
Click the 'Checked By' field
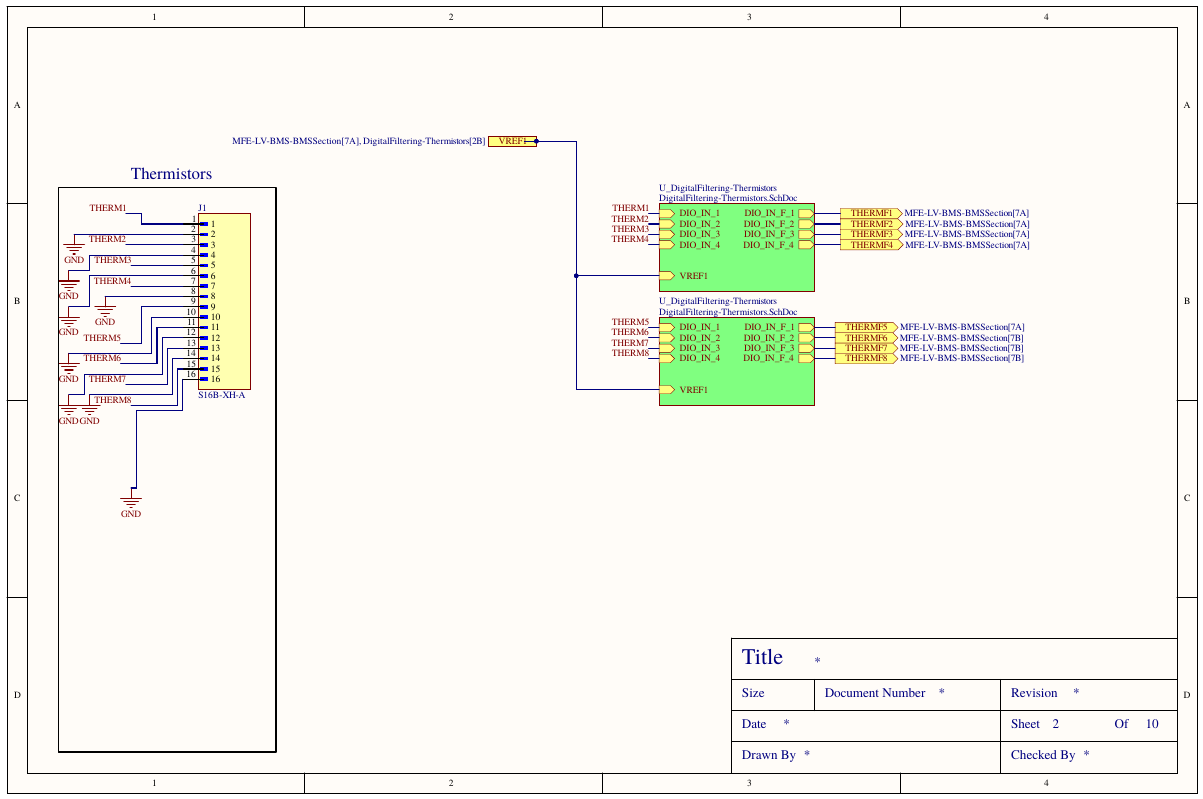(x=1088, y=756)
